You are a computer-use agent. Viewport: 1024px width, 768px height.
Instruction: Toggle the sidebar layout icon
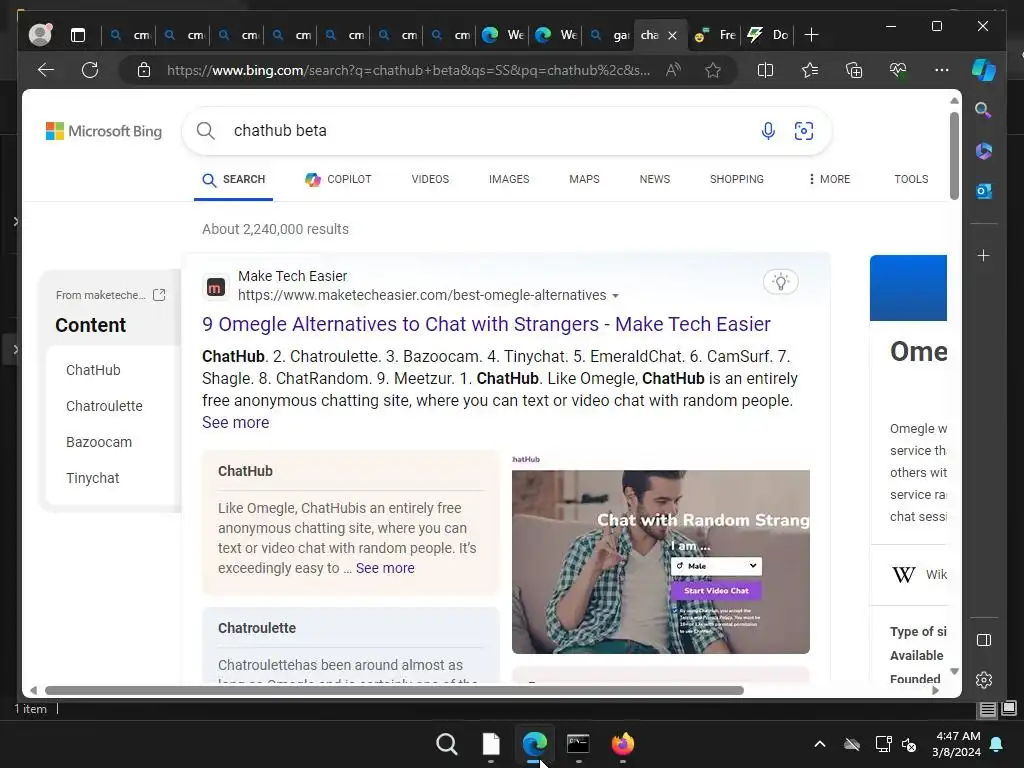[984, 640]
